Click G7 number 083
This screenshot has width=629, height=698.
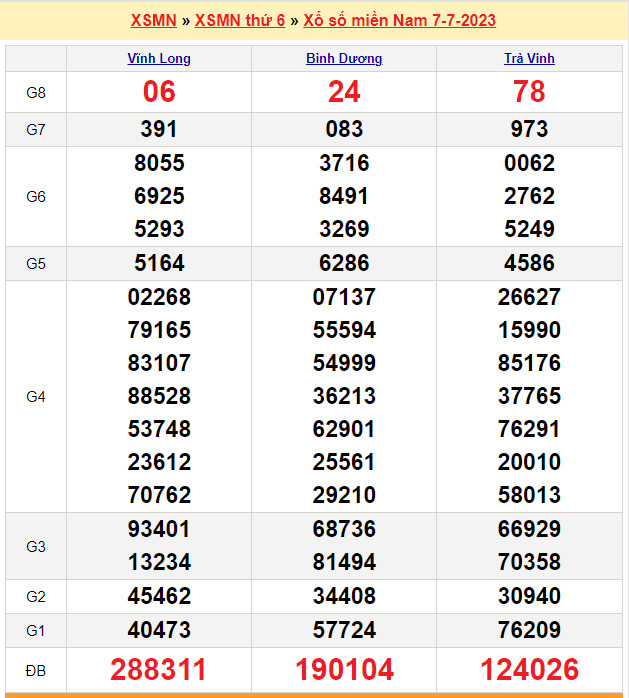(343, 129)
